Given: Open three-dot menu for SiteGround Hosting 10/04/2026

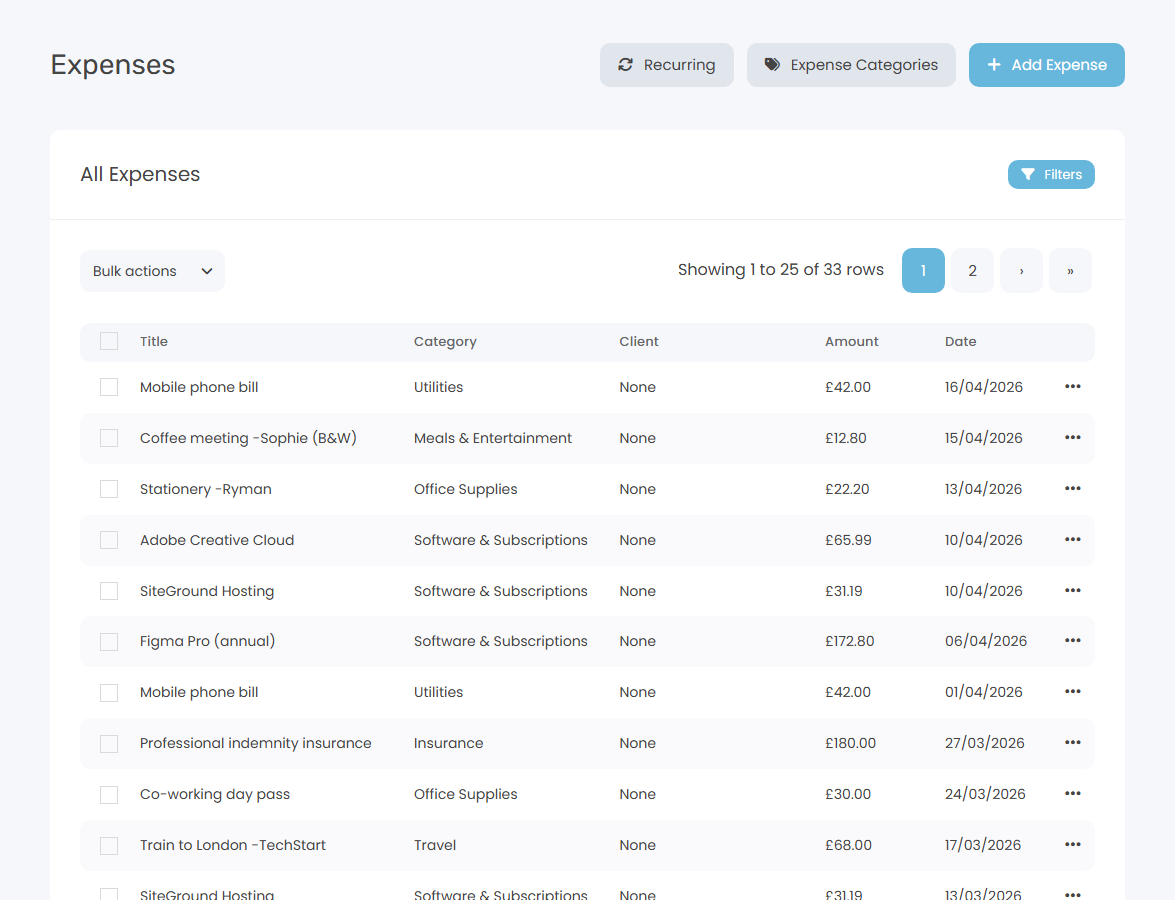Looking at the screenshot, I should (x=1072, y=591).
